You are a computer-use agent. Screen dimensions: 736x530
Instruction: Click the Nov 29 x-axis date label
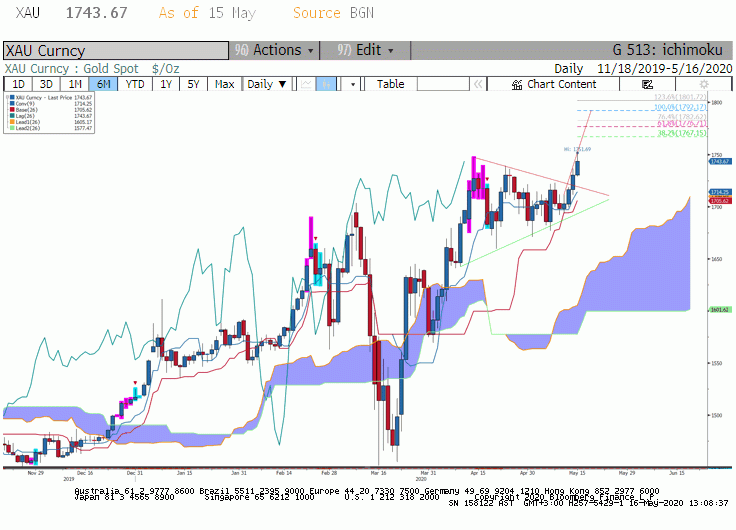pyautogui.click(x=36, y=473)
